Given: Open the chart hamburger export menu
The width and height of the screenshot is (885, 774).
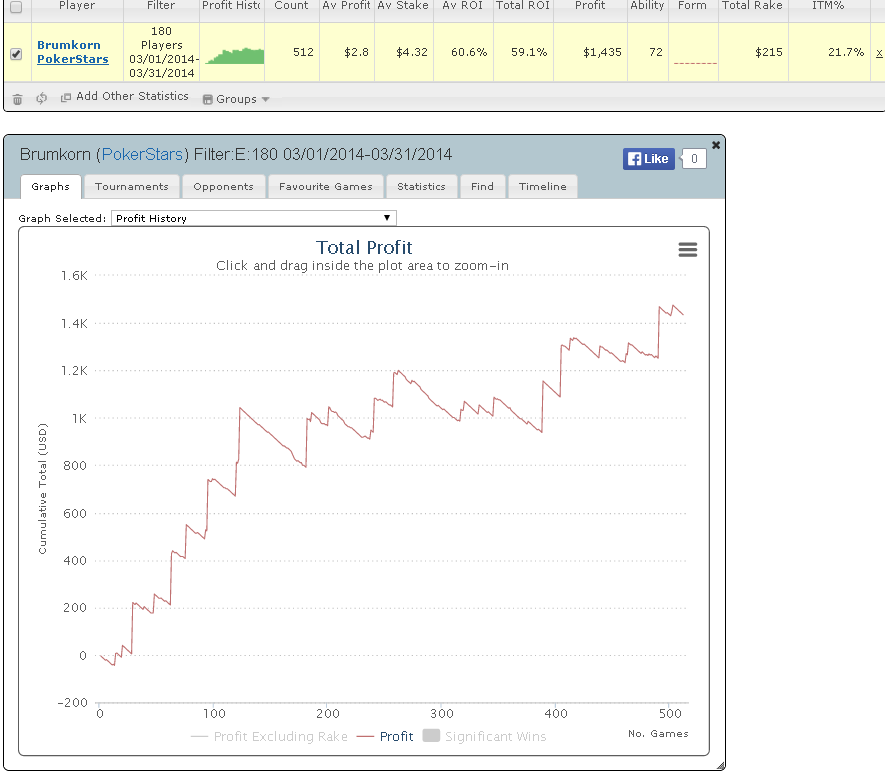Looking at the screenshot, I should point(687,250).
